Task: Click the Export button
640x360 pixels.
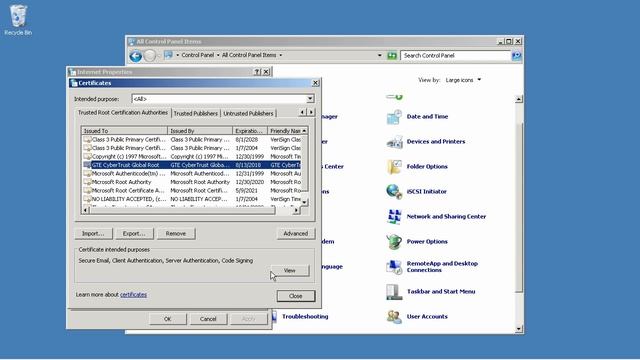Action: 134,234
